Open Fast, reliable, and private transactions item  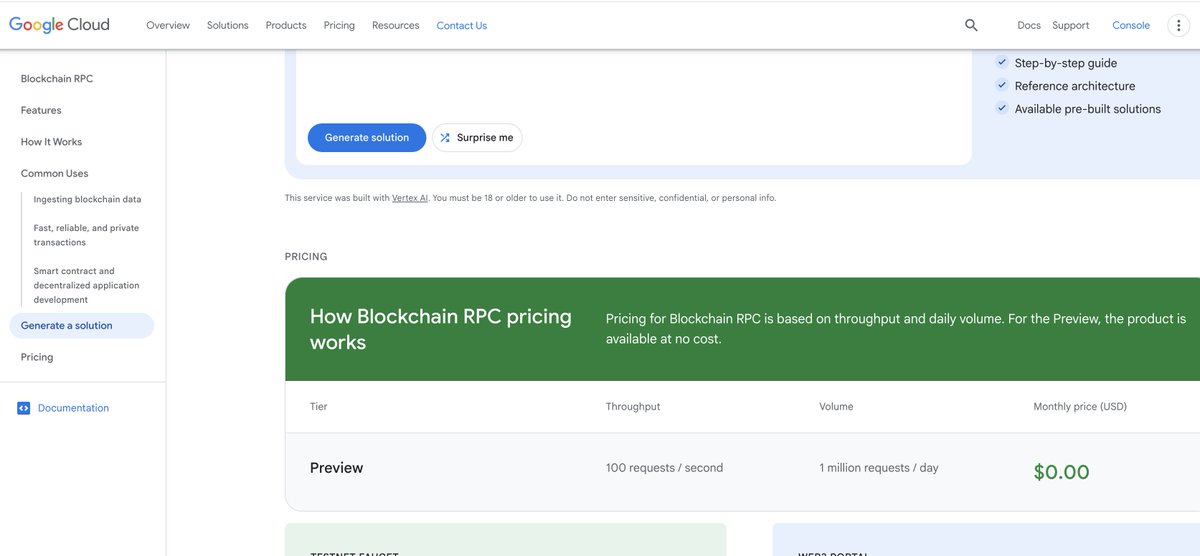coord(86,235)
